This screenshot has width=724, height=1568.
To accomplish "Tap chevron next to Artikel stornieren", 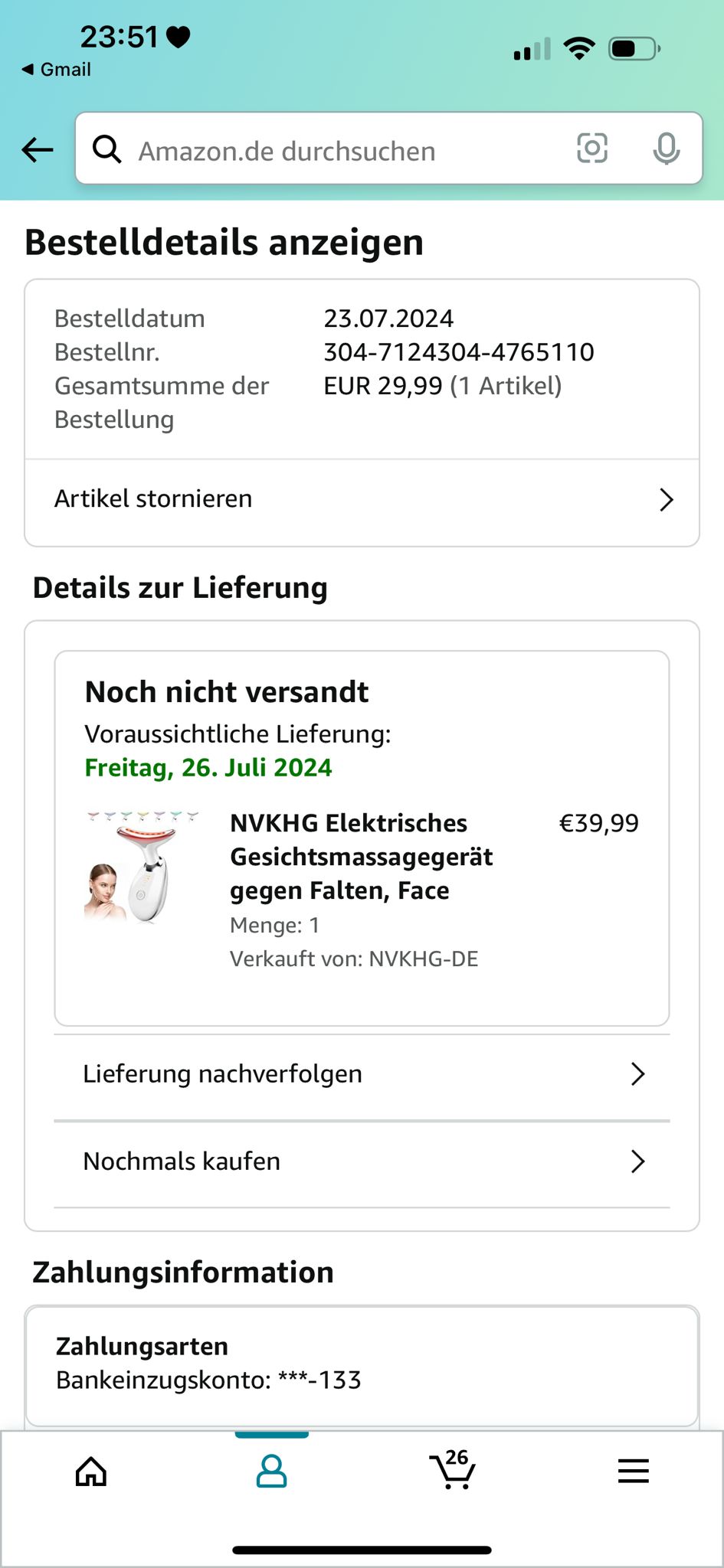I will coord(667,500).
